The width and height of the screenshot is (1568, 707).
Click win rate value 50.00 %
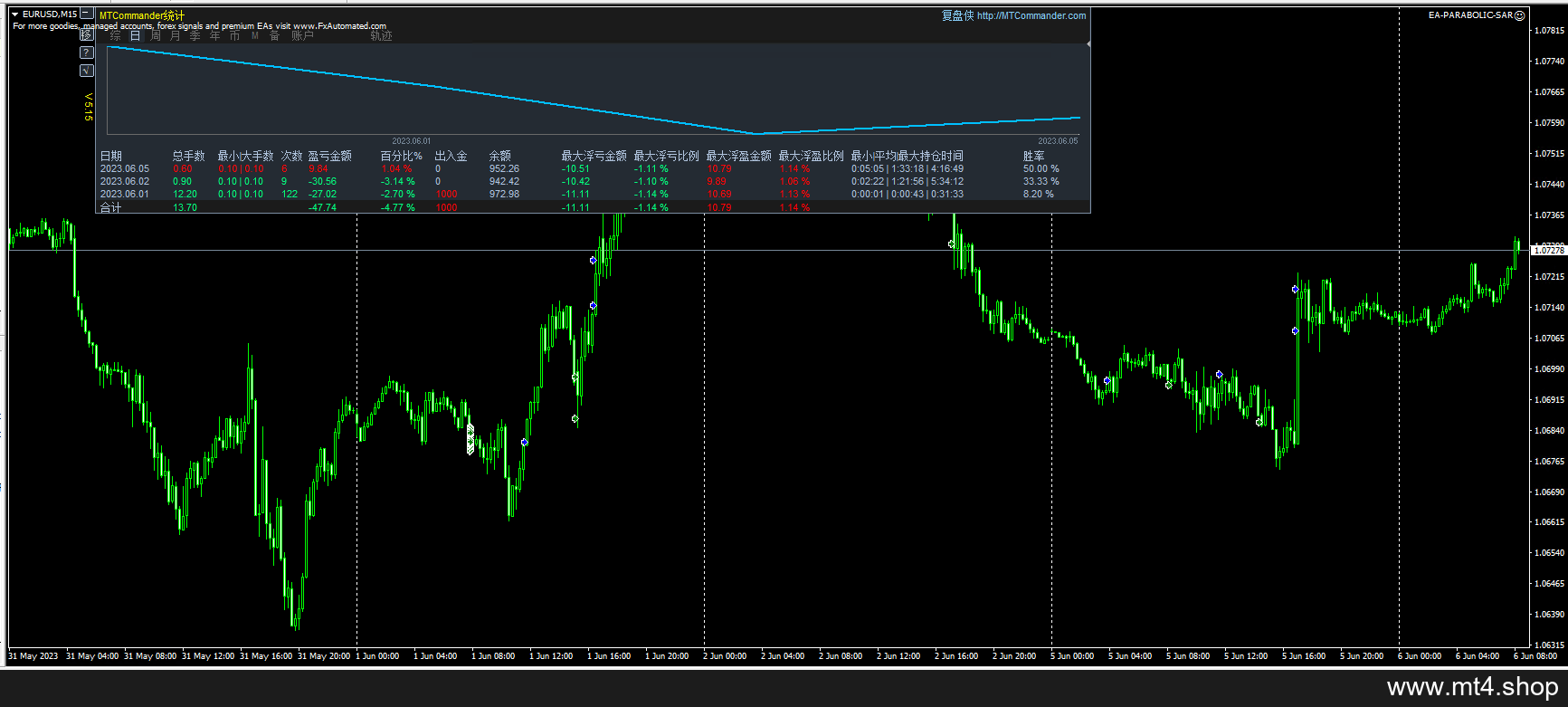coord(1041,168)
